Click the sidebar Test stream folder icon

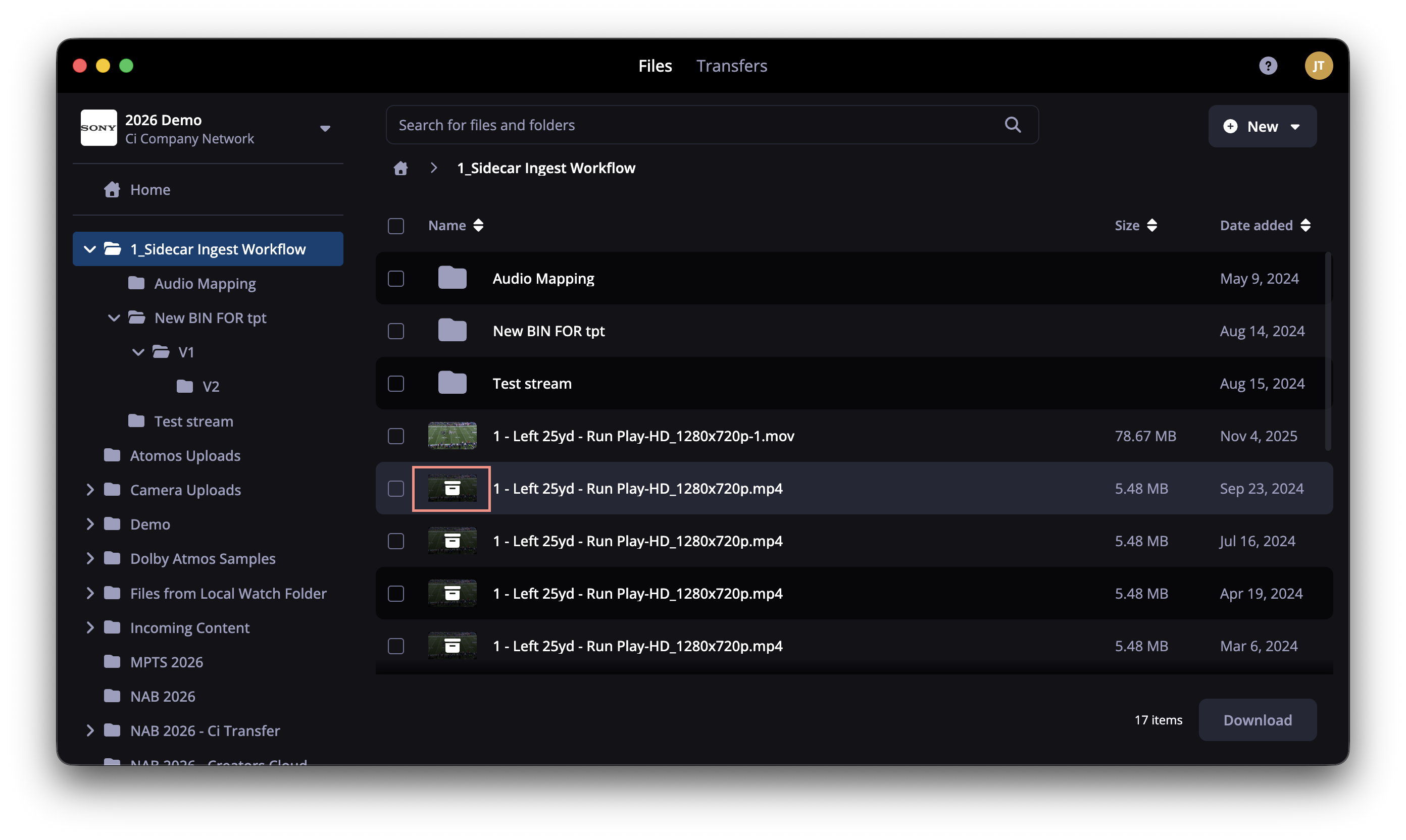(136, 421)
